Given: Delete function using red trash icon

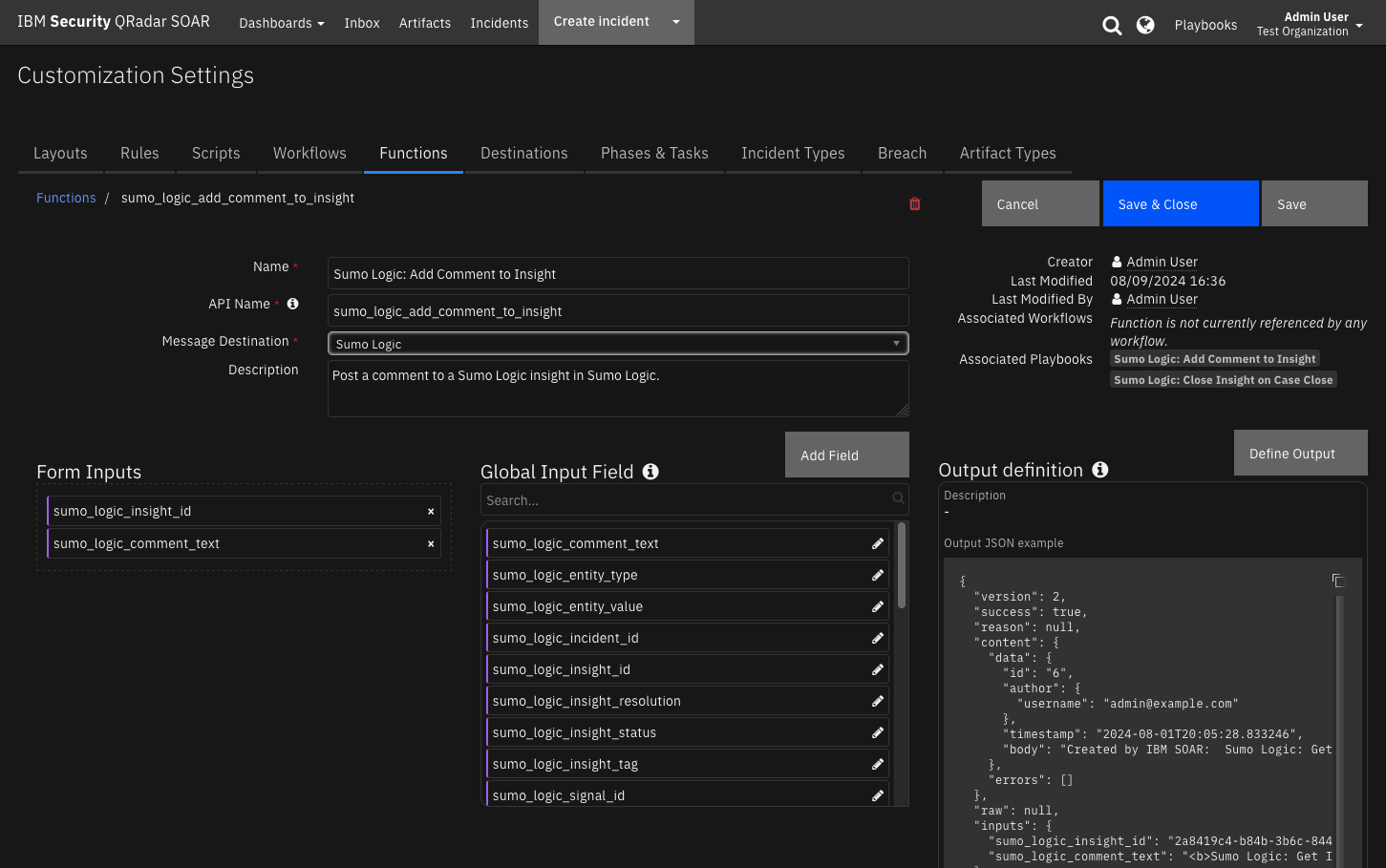Looking at the screenshot, I should tap(915, 203).
